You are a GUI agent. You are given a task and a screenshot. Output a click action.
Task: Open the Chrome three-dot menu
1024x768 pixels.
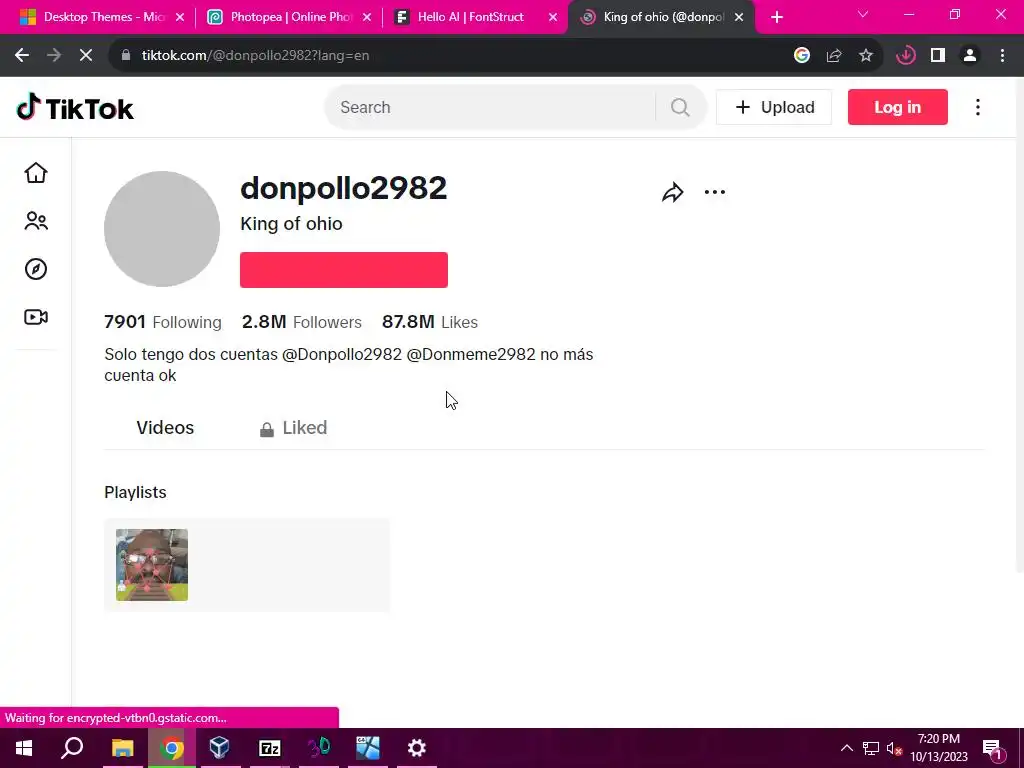coord(1002,56)
